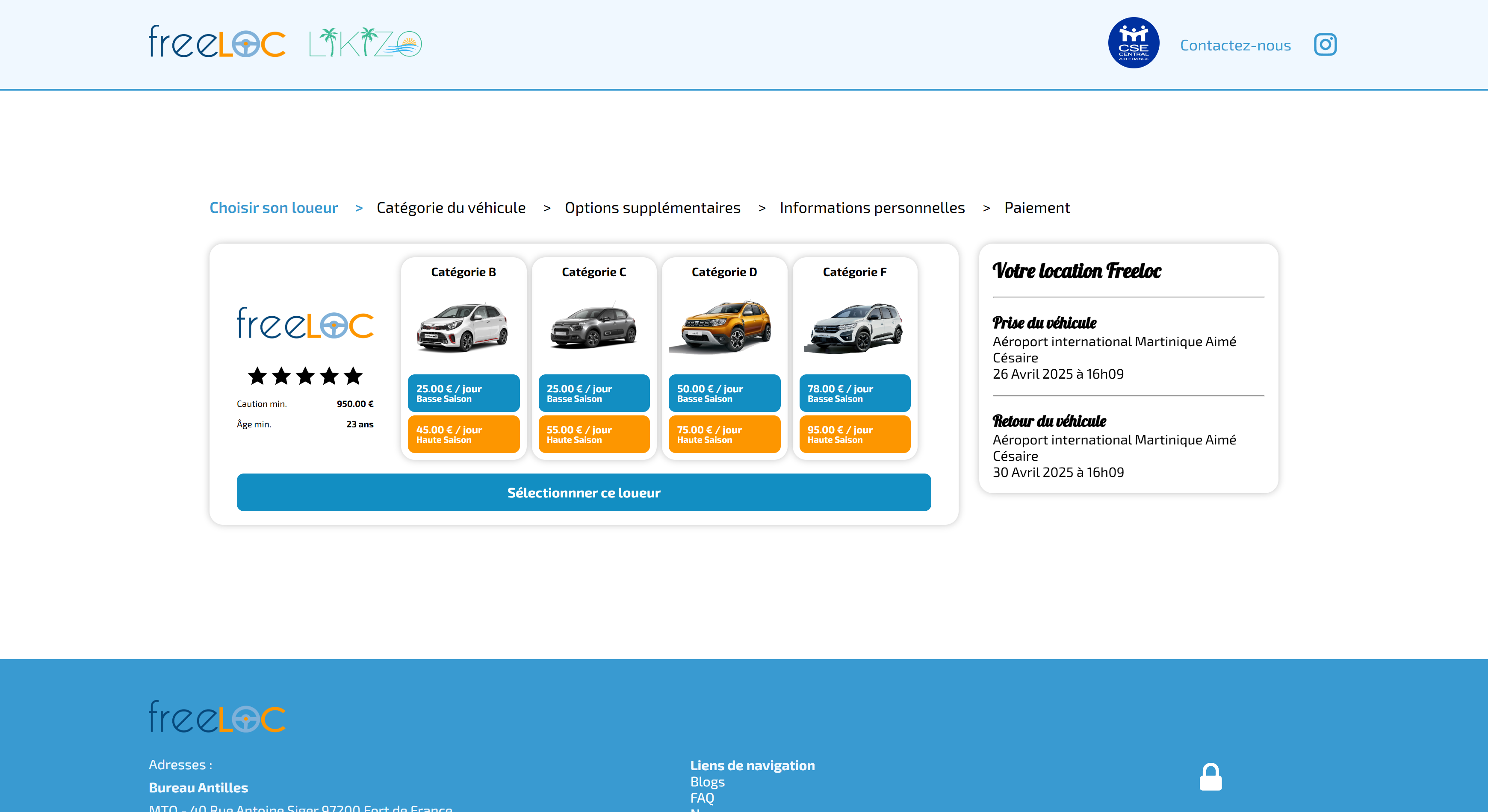Open the Blogs footer link

[x=708, y=781]
